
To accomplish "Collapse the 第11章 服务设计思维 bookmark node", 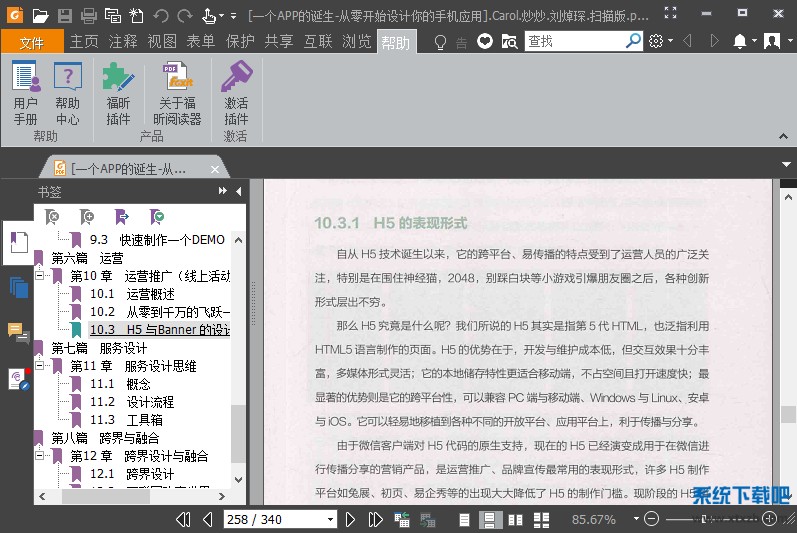I will tap(40, 366).
